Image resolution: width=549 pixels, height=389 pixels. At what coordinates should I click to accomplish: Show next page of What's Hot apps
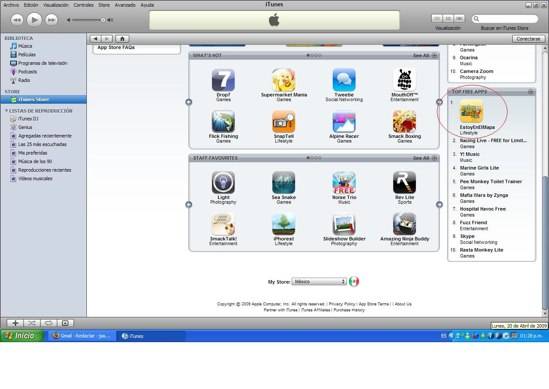[x=439, y=102]
